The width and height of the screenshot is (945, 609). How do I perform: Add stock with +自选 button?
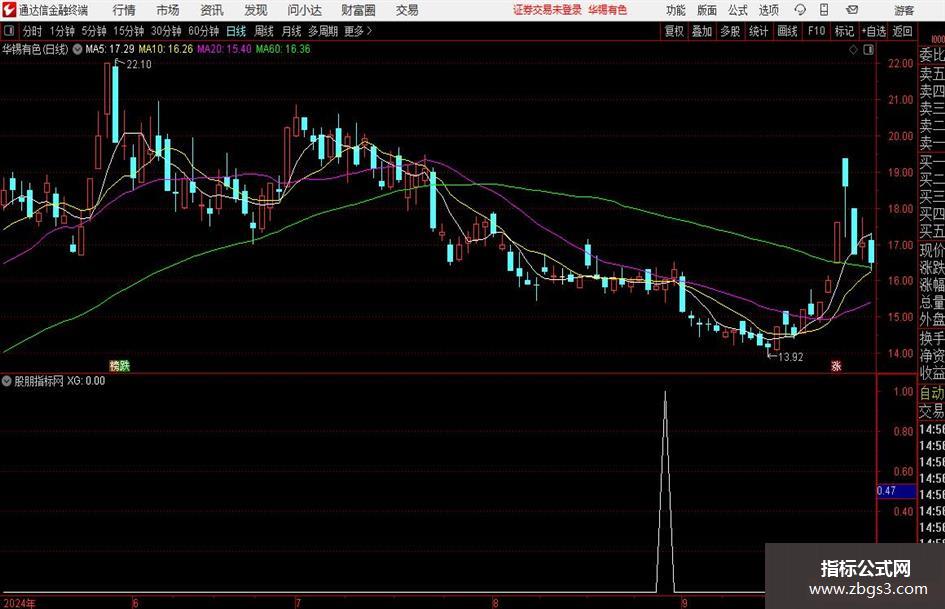(x=874, y=31)
